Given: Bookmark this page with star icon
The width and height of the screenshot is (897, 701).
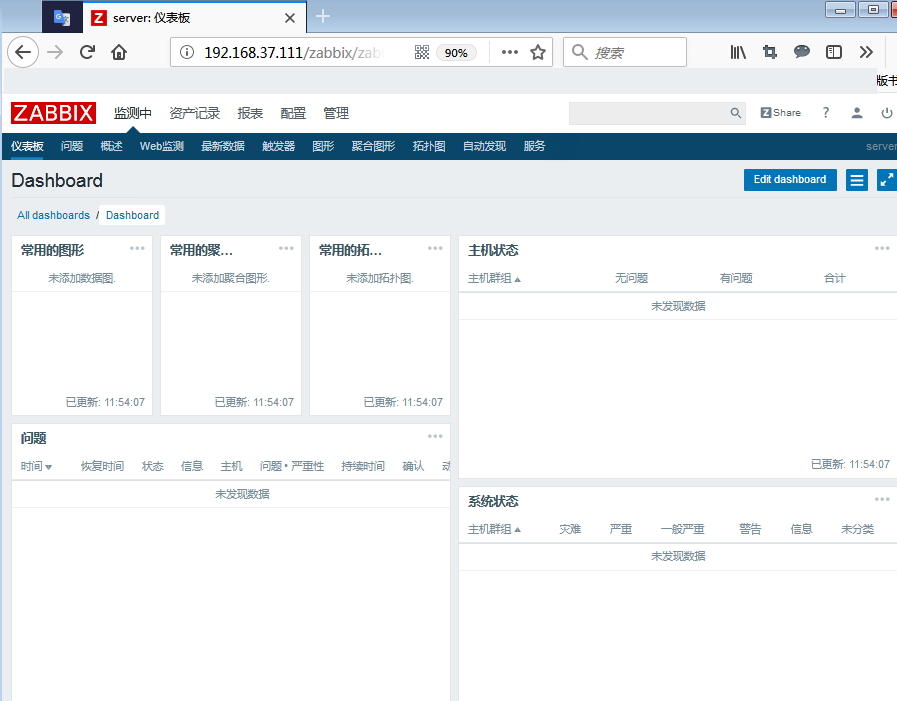Looking at the screenshot, I should coord(538,52).
